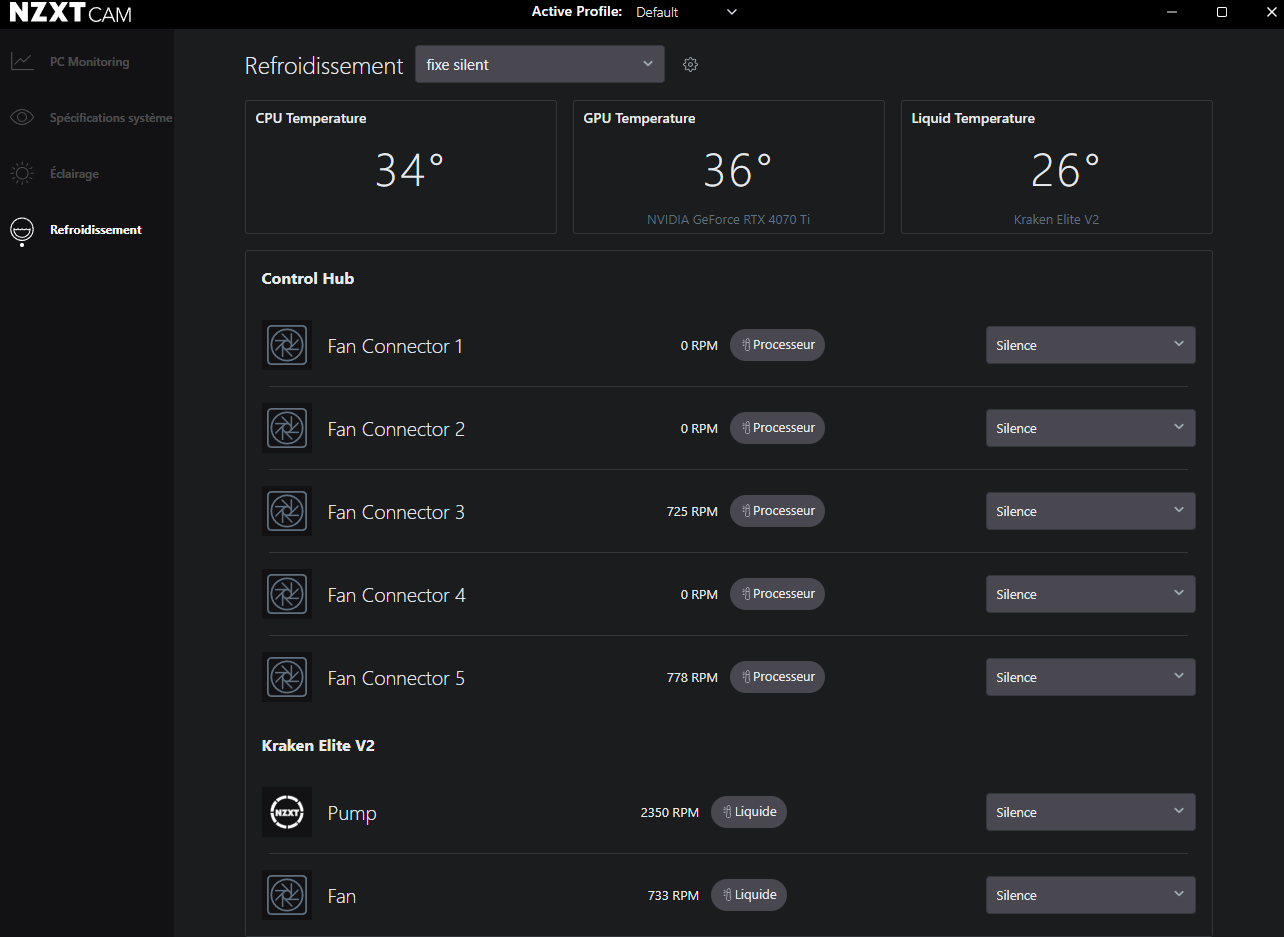Image resolution: width=1284 pixels, height=937 pixels.
Task: Click the Kraken Elite V2 Fan icon
Action: [x=287, y=896]
